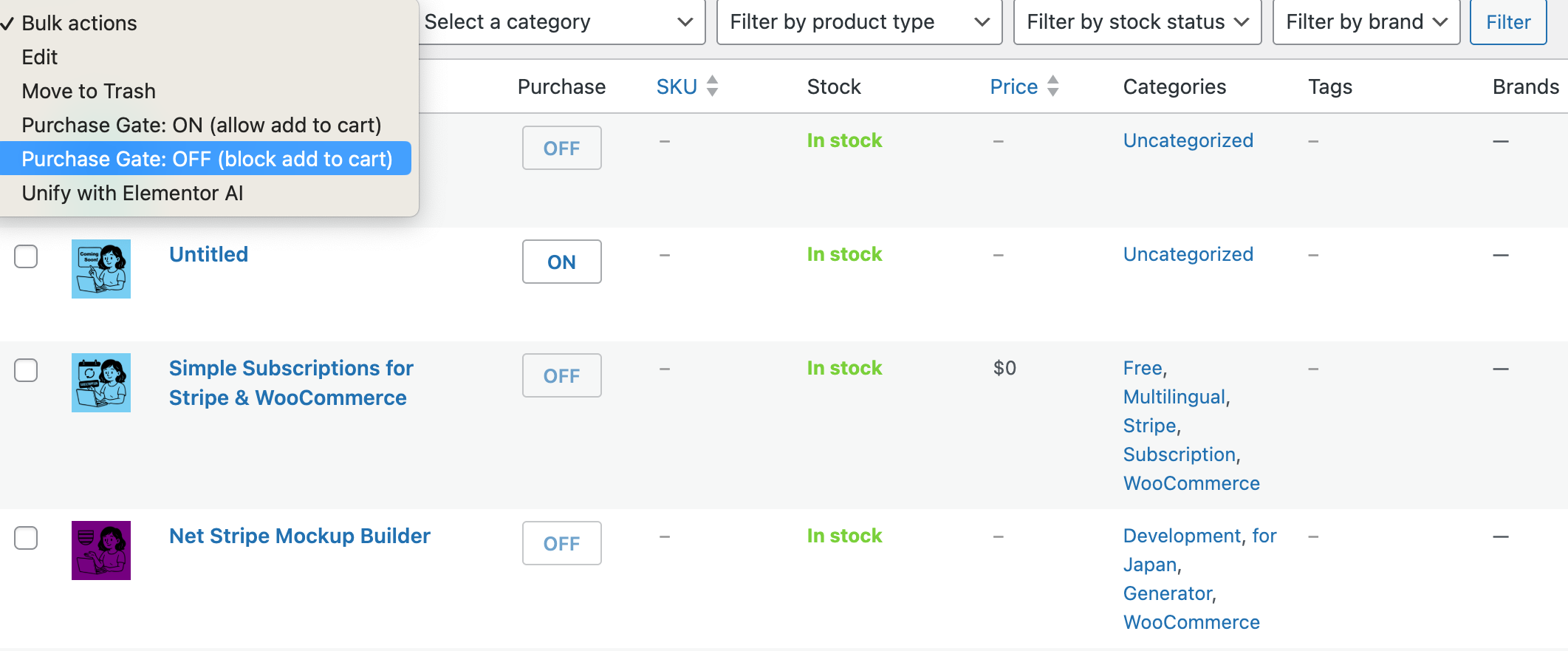
Task: Select the Untitled product checkbox
Action: [26, 256]
